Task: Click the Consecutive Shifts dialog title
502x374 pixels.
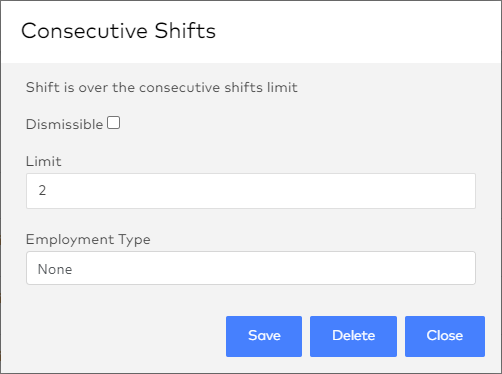Action: pyautogui.click(x=118, y=31)
